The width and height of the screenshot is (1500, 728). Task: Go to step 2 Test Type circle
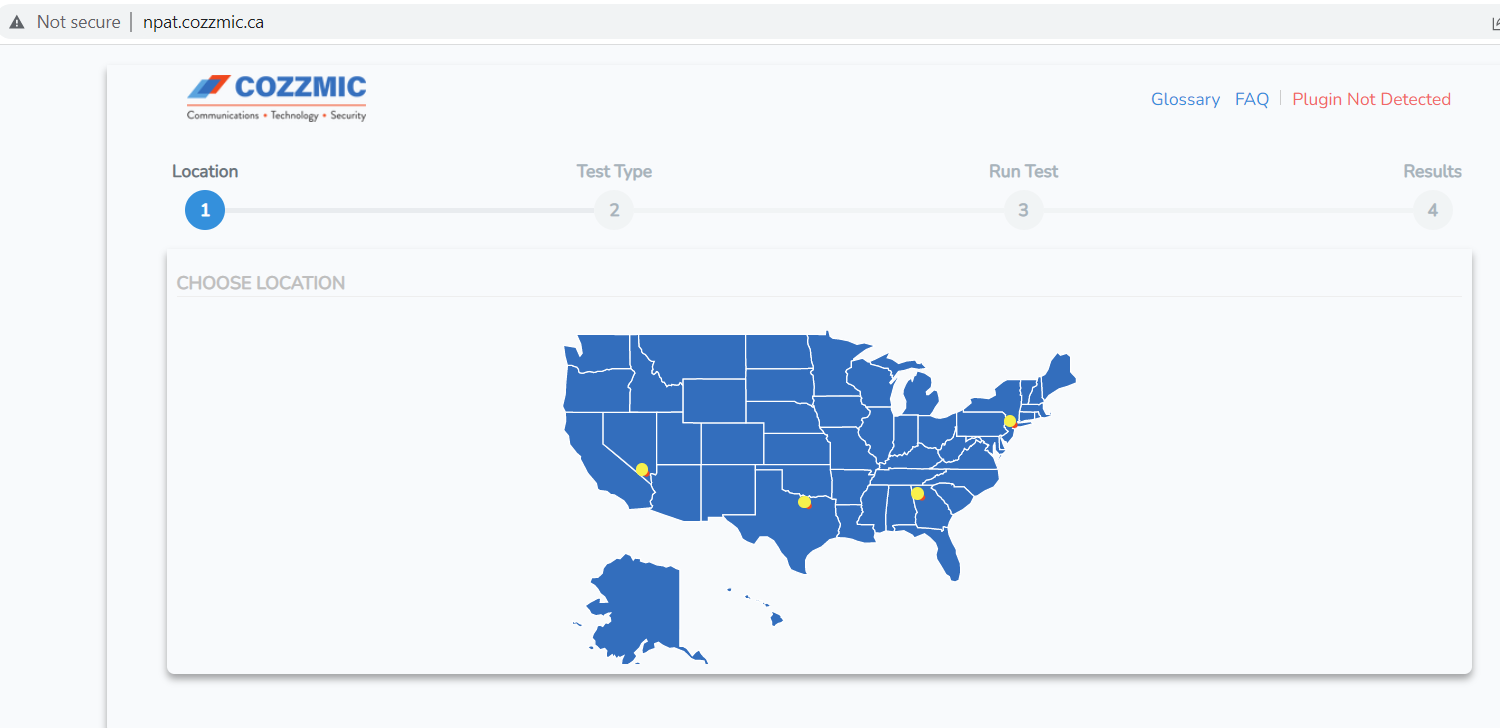[614, 210]
